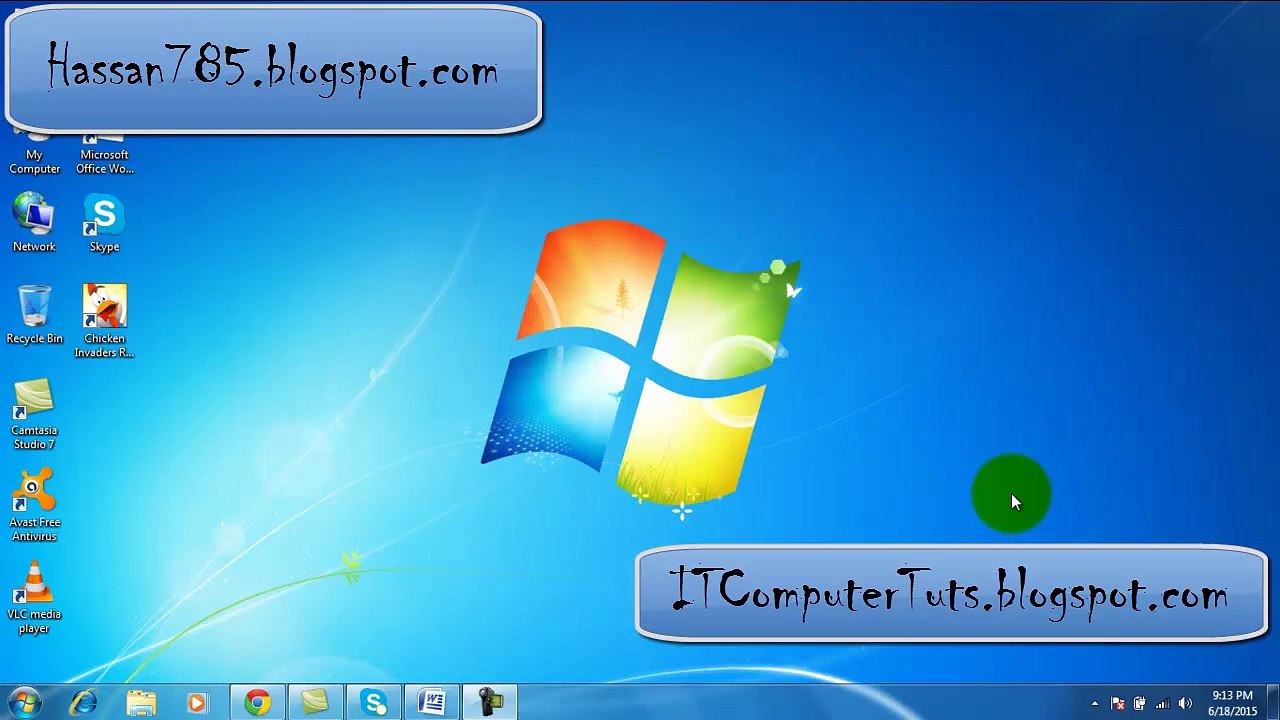Switch to Microsoft Word in the taskbar
This screenshot has height=720, width=1280.
point(432,703)
